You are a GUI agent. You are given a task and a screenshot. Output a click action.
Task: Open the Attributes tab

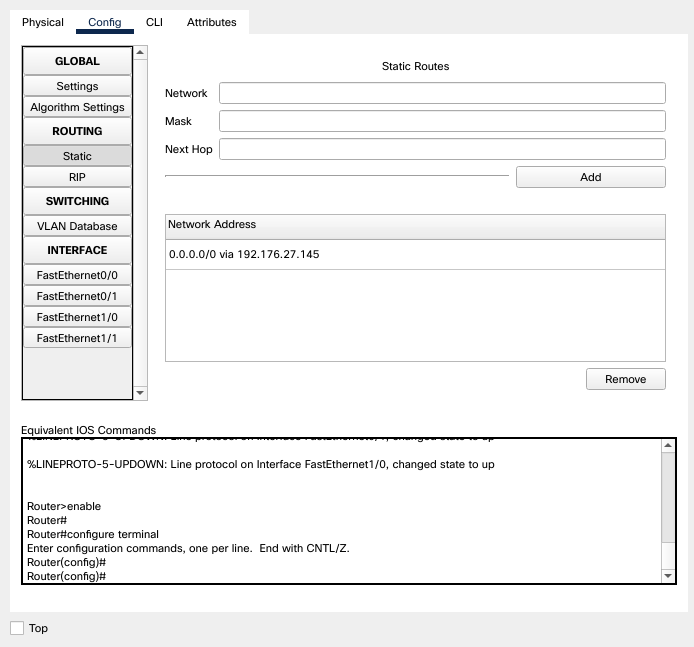coord(212,22)
